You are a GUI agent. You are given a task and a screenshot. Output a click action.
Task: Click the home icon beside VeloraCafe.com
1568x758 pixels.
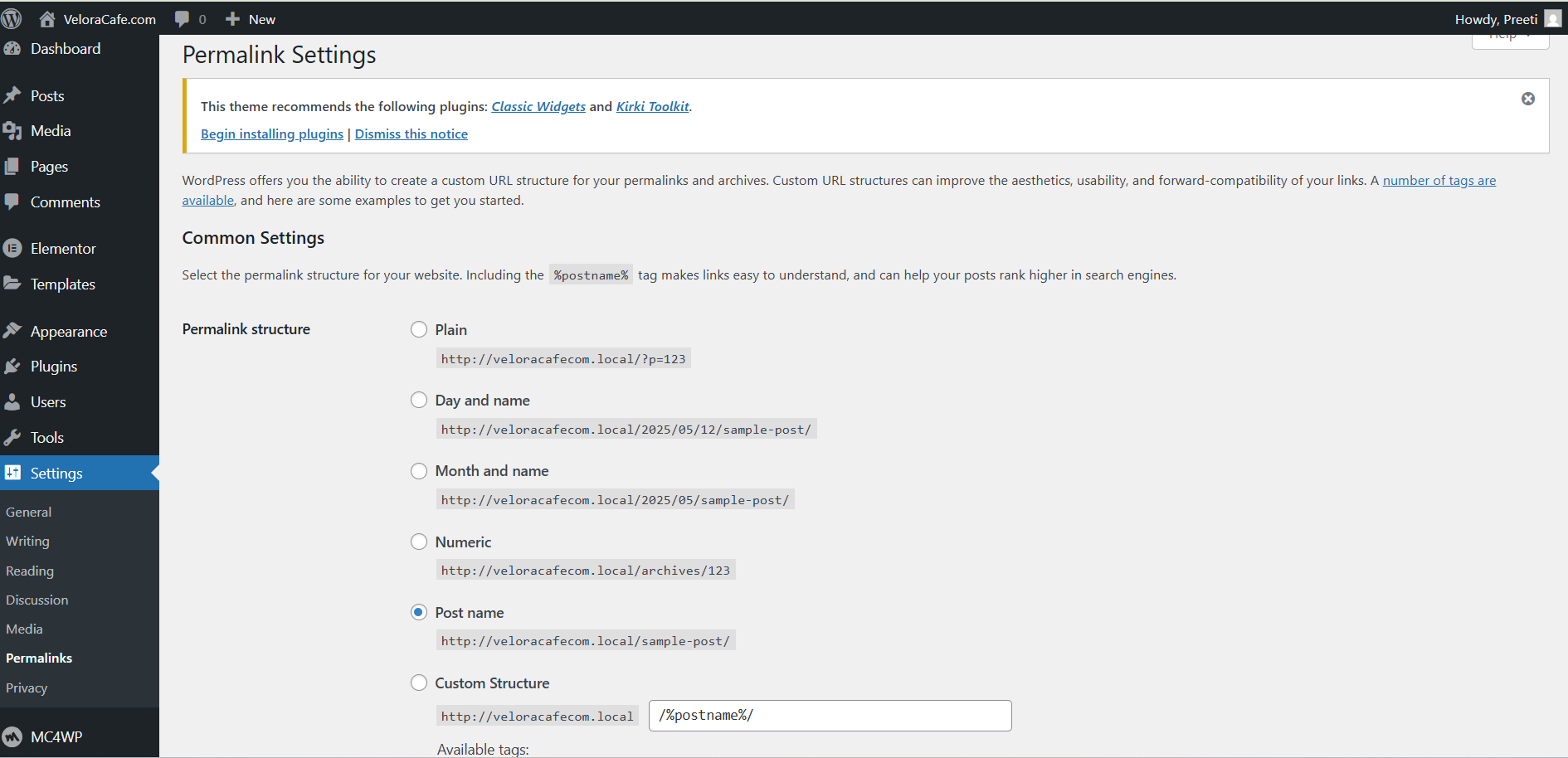coord(47,18)
